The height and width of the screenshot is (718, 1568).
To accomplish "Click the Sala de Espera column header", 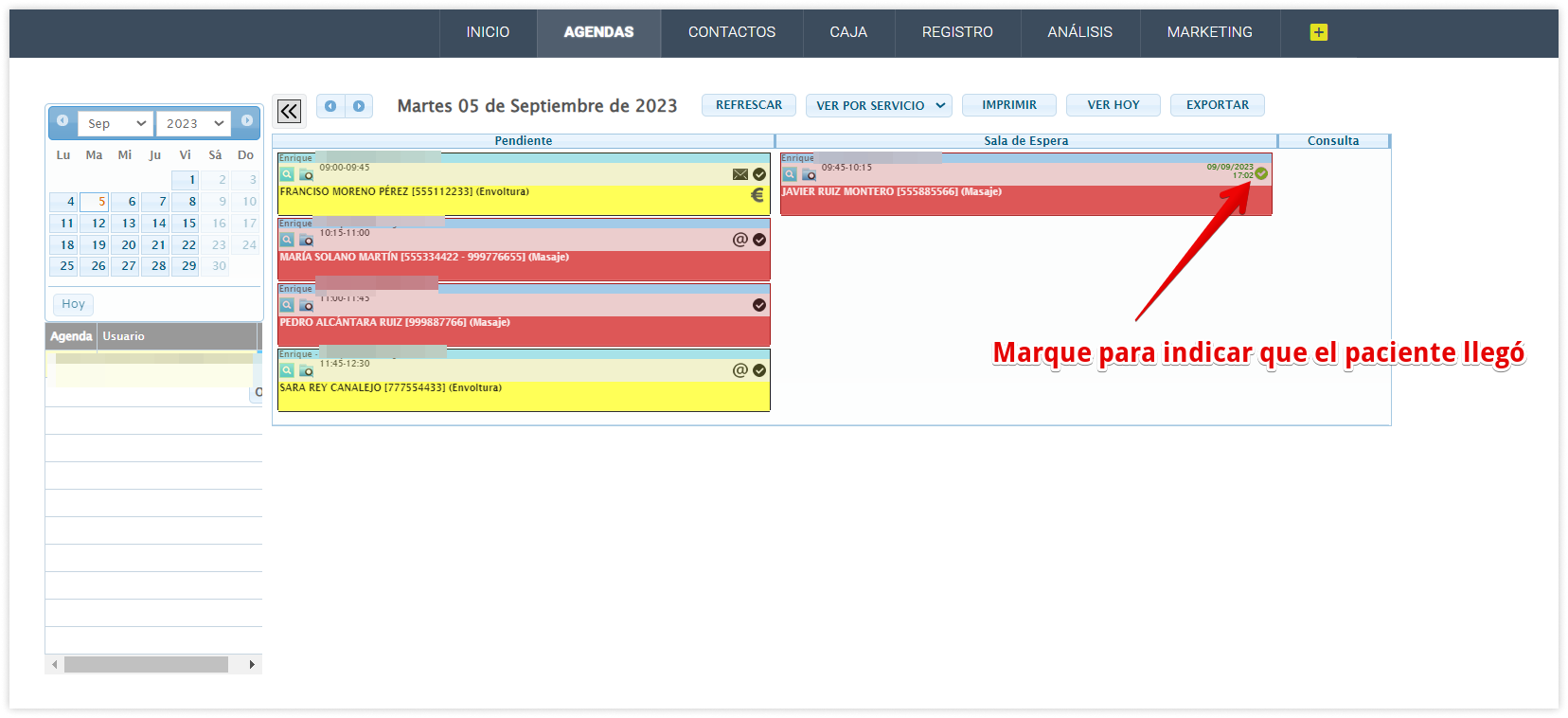I will click(1026, 141).
